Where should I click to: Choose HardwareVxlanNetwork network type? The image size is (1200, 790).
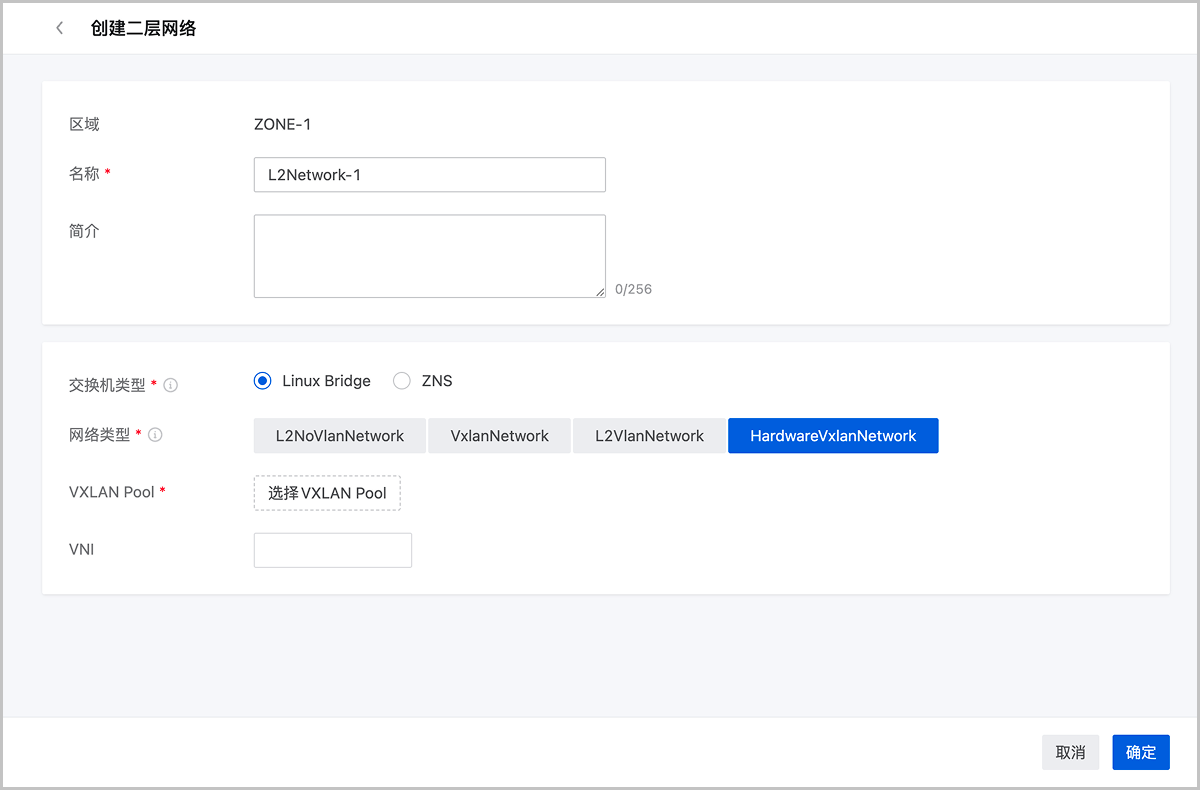click(833, 436)
